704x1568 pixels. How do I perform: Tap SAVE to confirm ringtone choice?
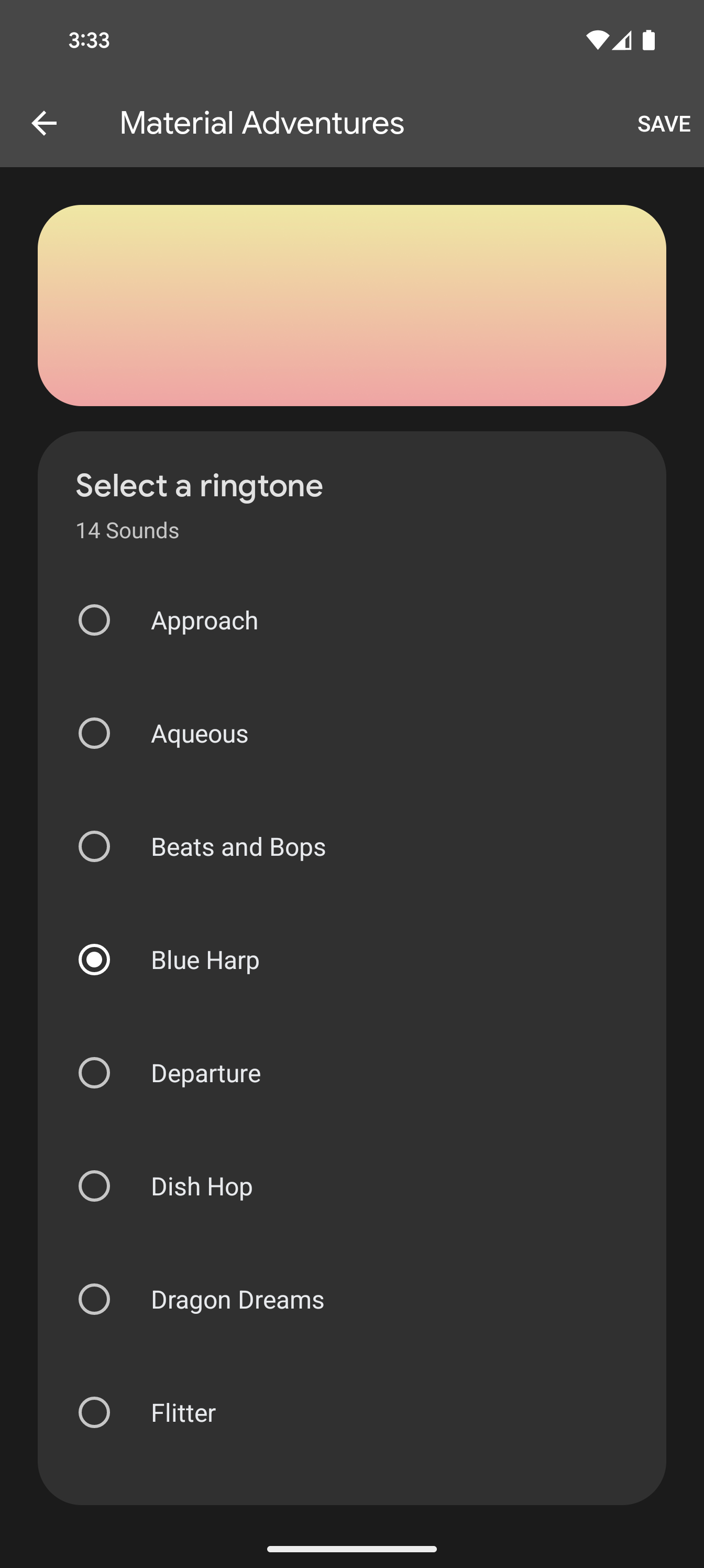(x=664, y=123)
